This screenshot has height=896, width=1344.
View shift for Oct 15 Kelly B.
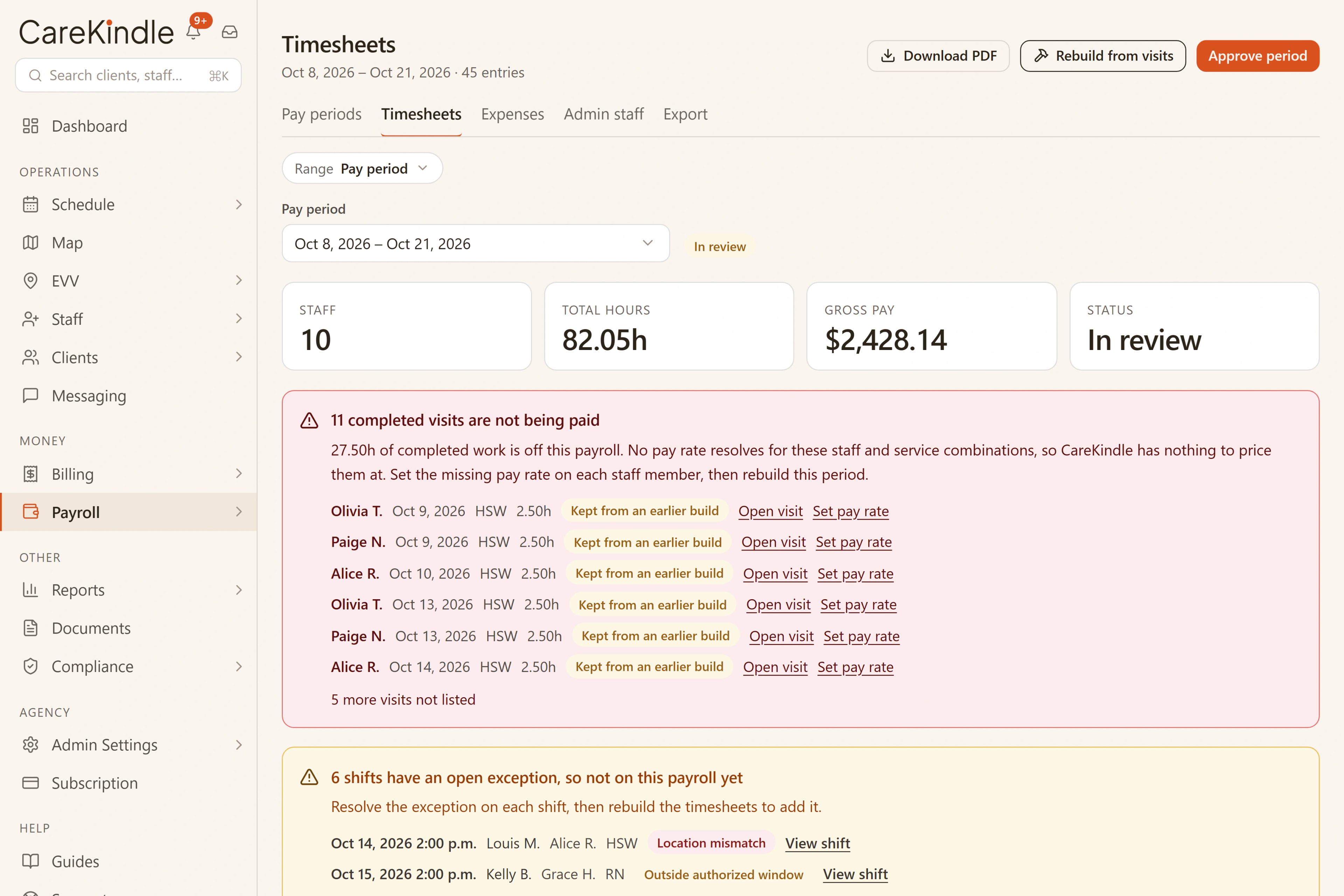855,874
